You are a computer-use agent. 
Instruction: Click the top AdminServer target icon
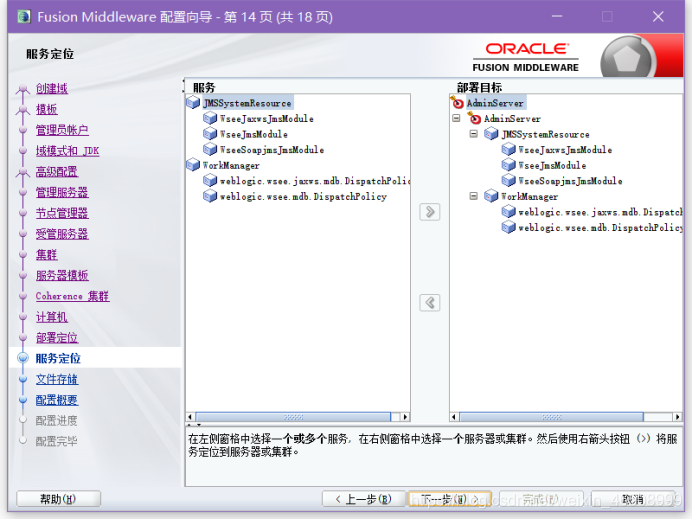(457, 103)
